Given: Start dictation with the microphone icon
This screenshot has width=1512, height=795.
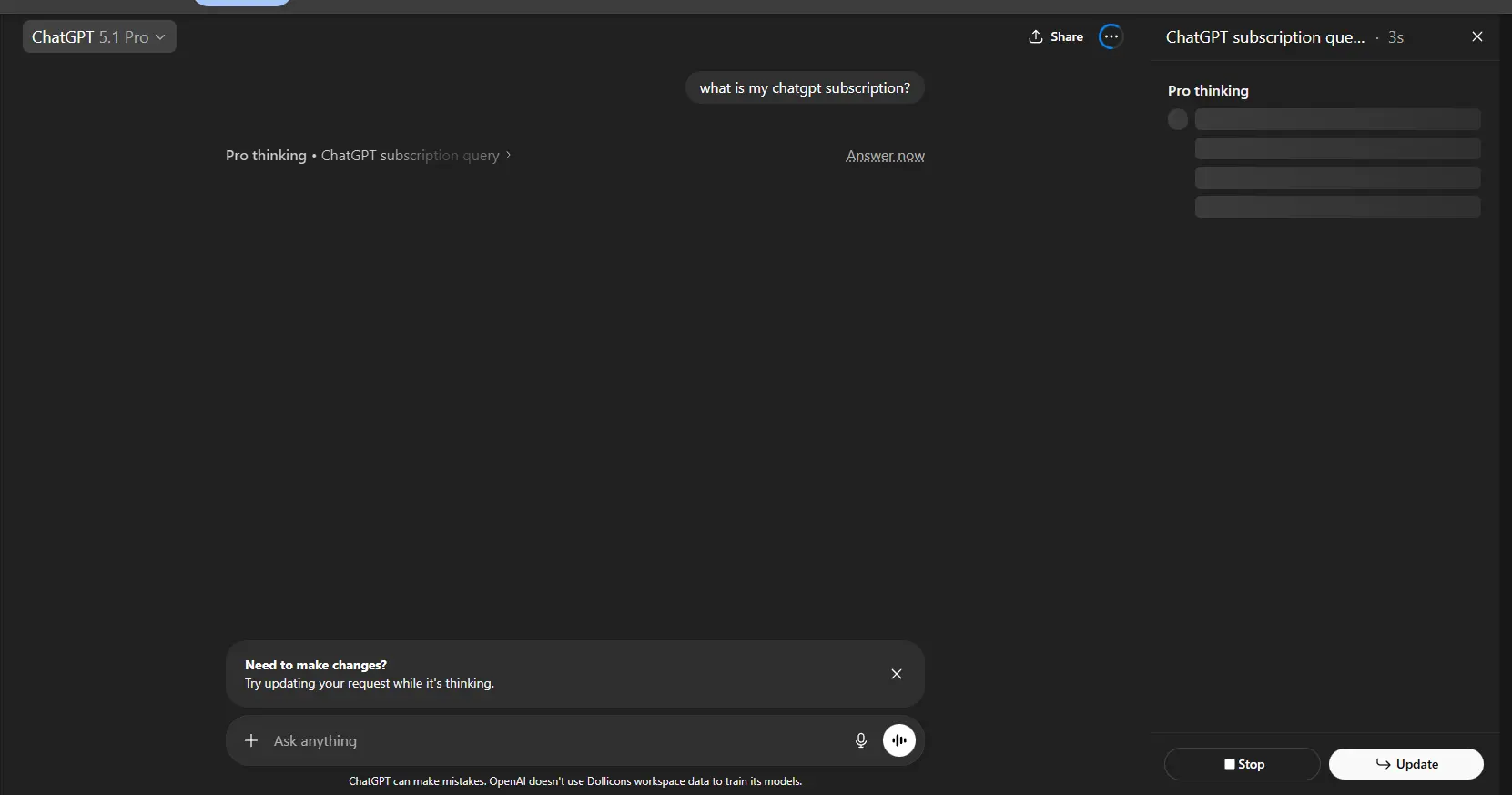Looking at the screenshot, I should [x=860, y=740].
